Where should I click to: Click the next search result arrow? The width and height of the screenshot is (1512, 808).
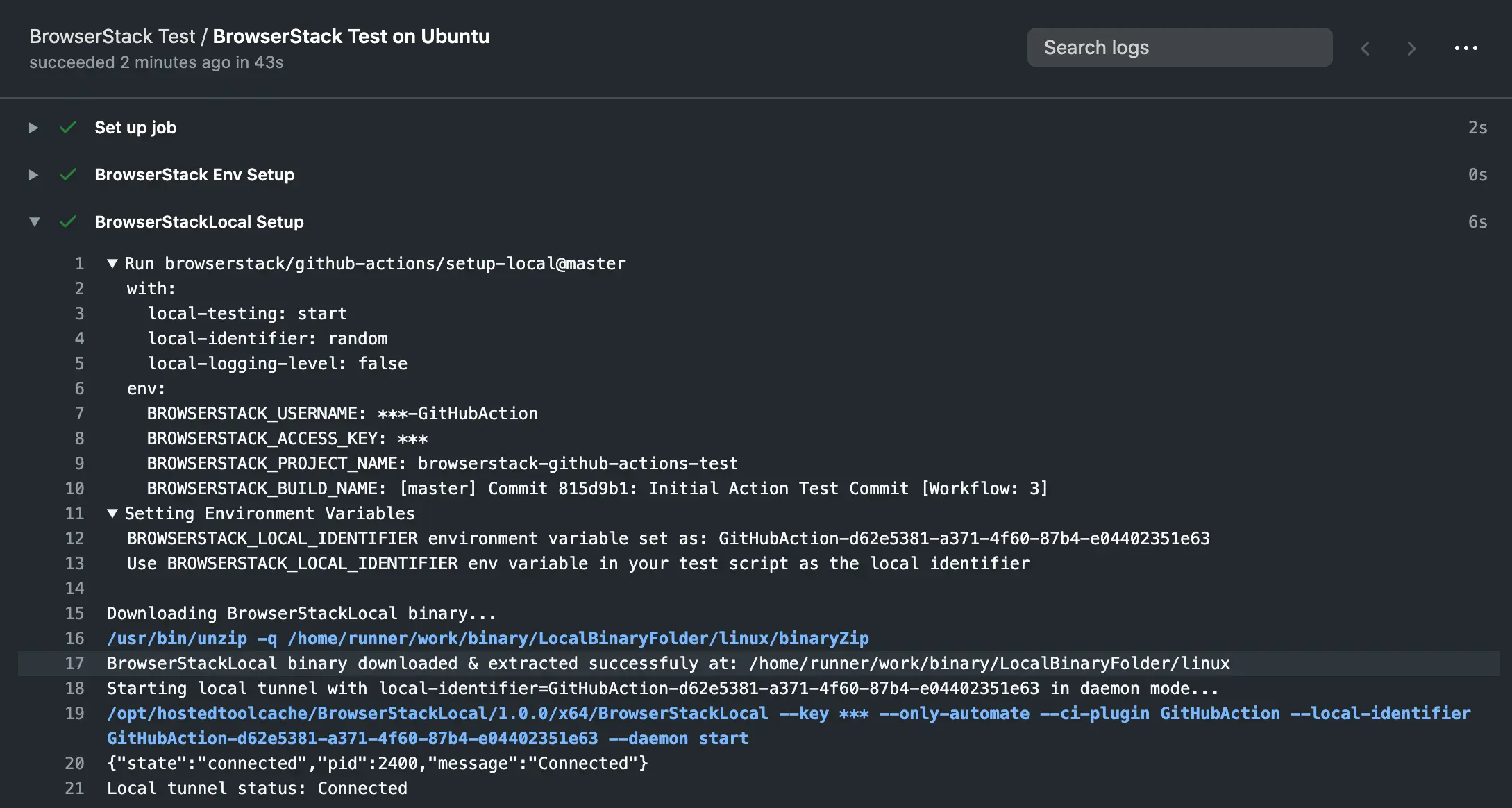(1411, 48)
